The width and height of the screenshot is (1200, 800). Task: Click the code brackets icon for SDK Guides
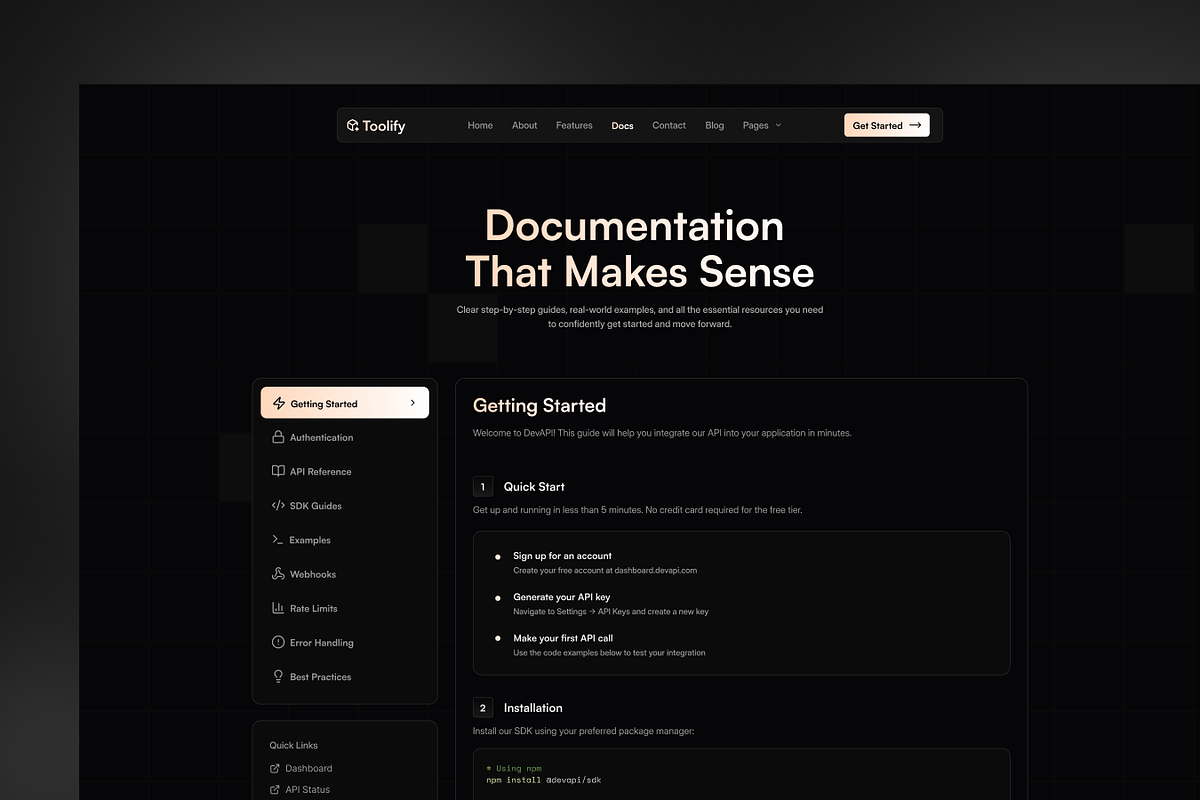(x=278, y=505)
